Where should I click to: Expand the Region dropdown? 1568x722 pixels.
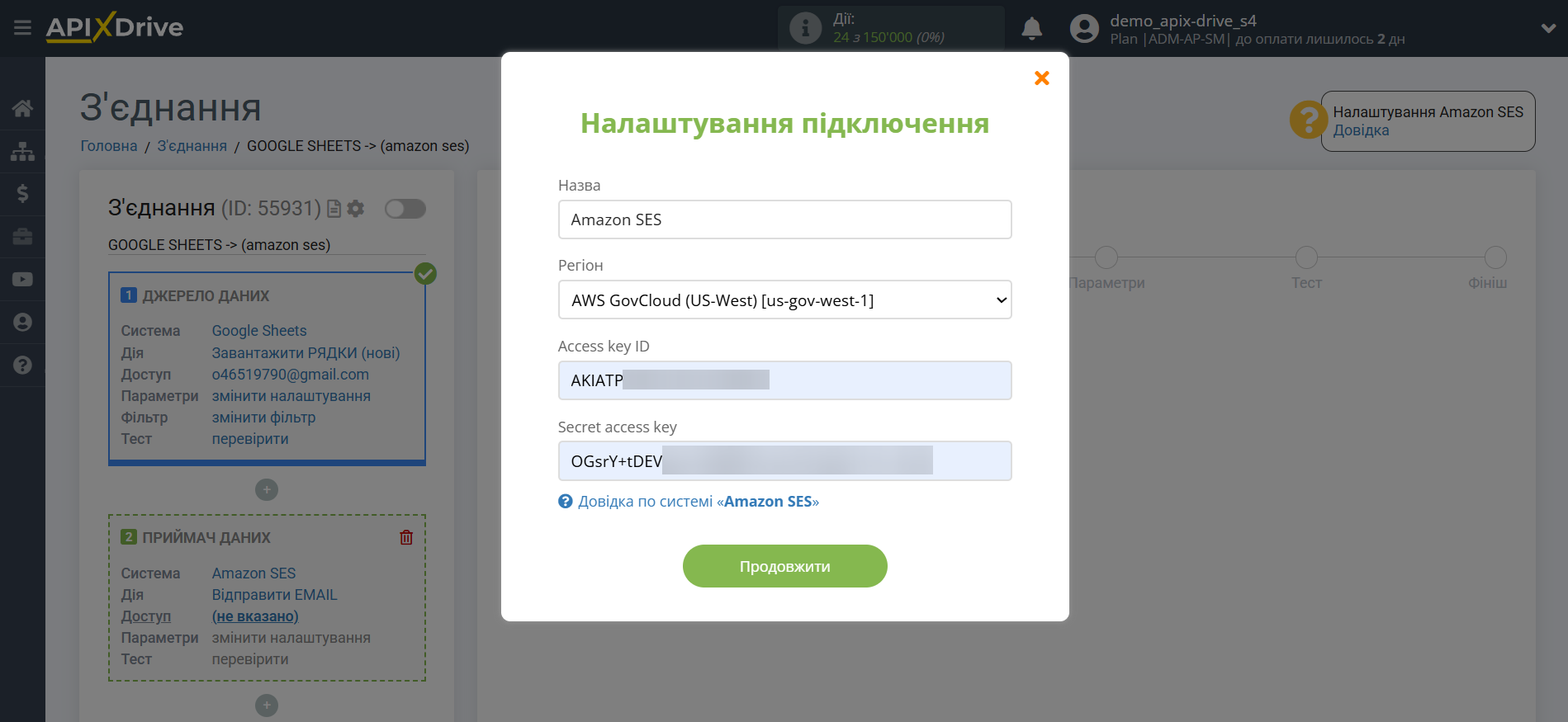[784, 300]
